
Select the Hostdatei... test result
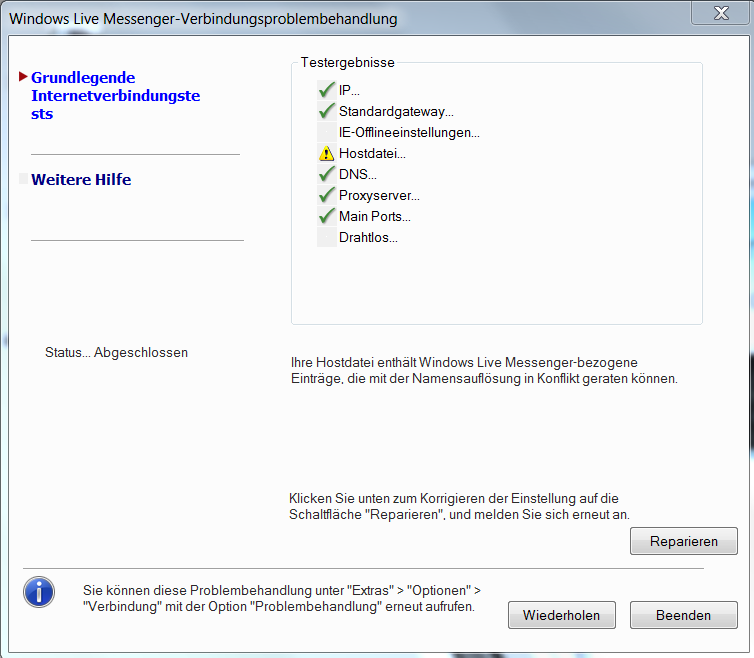point(372,153)
